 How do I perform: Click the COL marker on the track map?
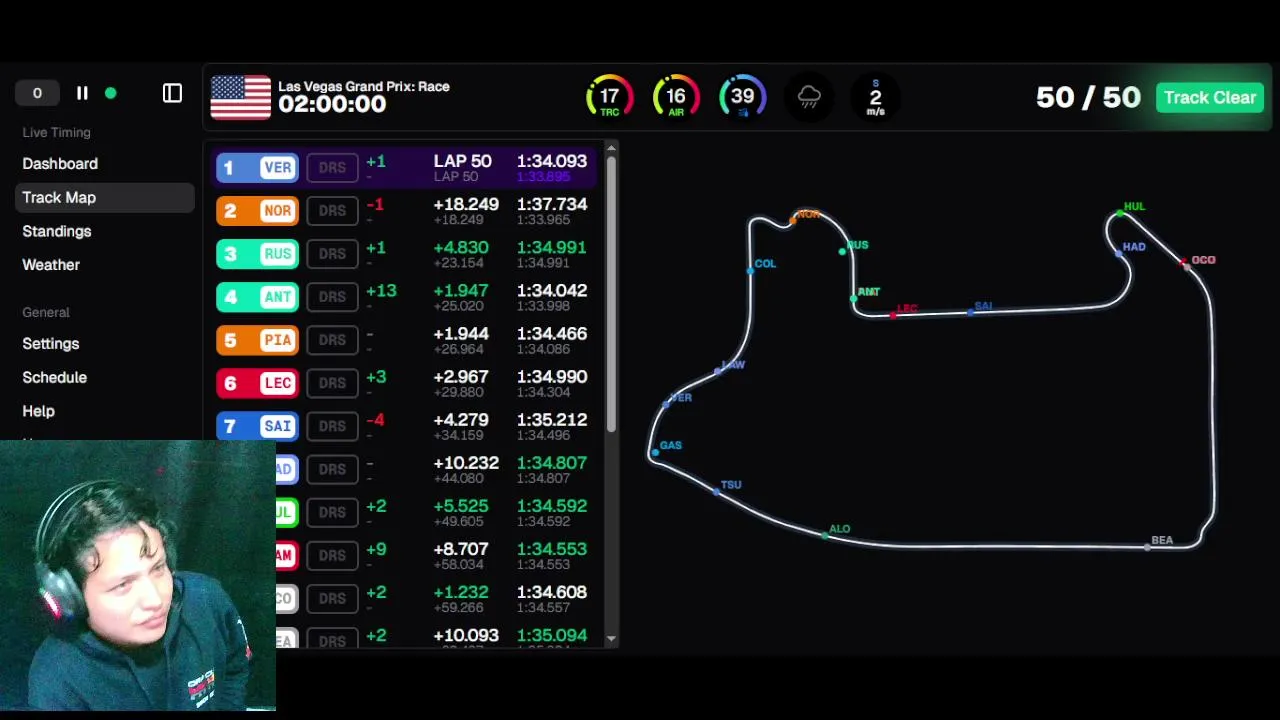coord(751,270)
